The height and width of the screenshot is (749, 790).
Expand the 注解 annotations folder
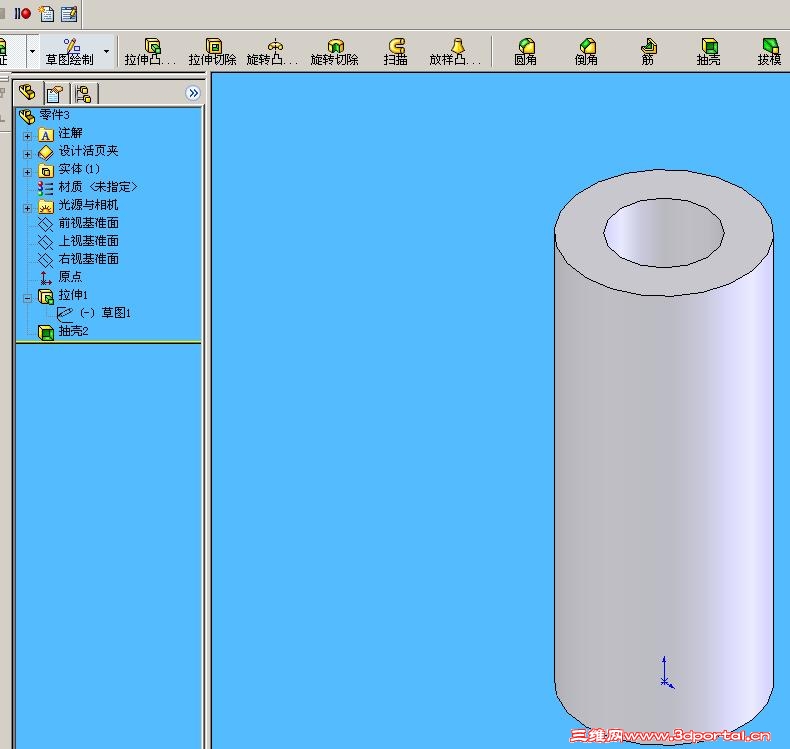coord(27,136)
